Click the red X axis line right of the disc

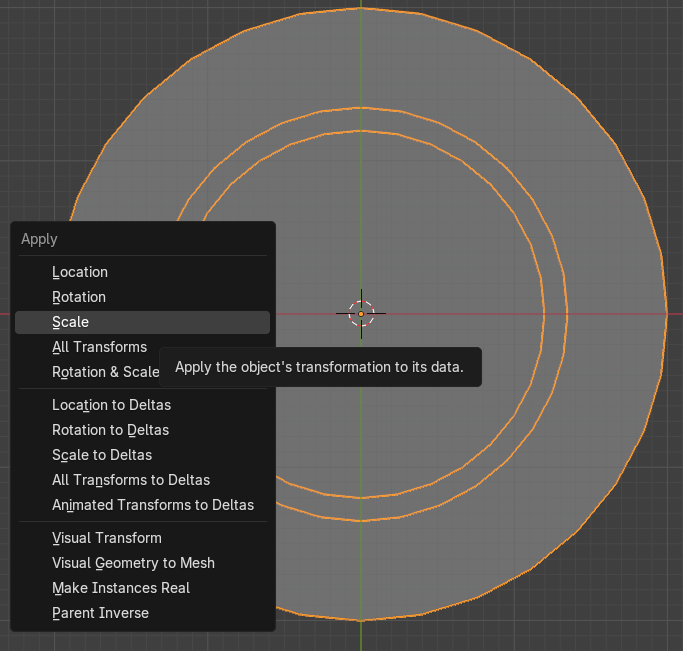pos(675,314)
